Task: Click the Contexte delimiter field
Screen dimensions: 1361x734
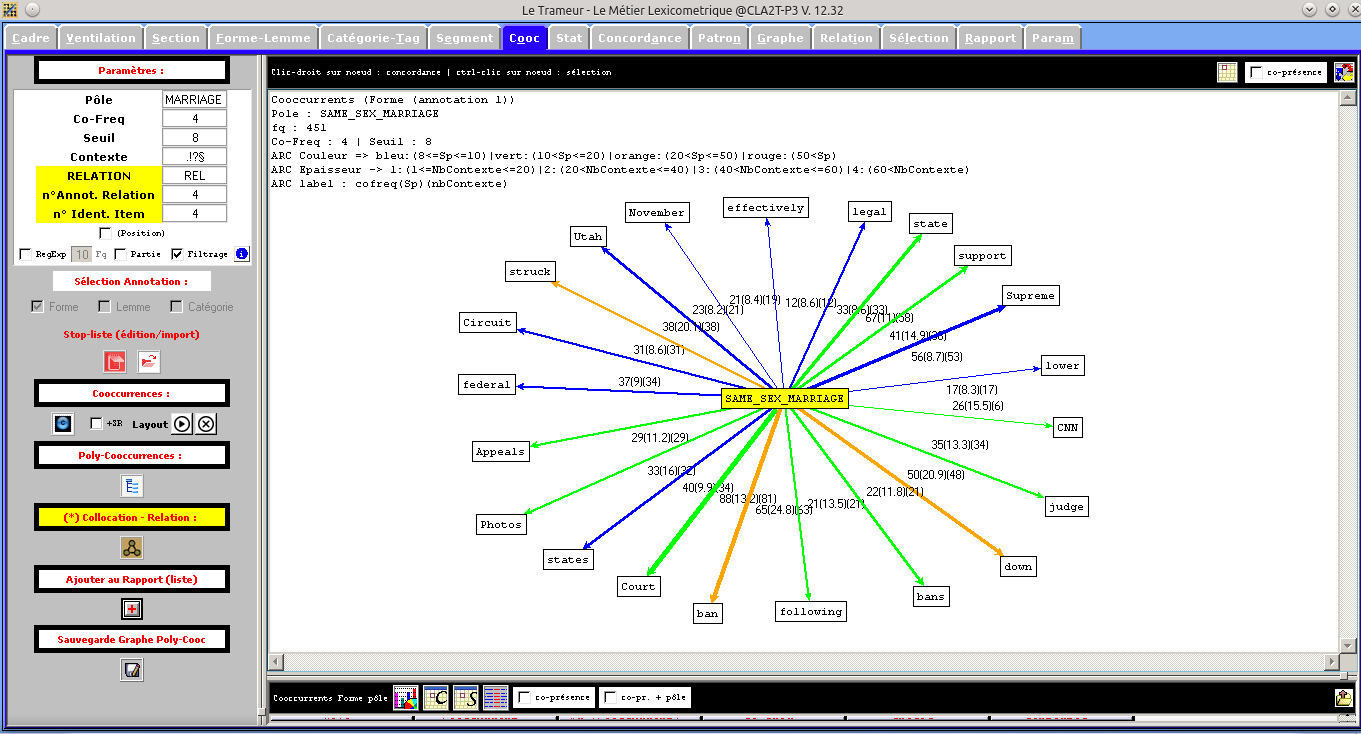Action: pos(194,157)
